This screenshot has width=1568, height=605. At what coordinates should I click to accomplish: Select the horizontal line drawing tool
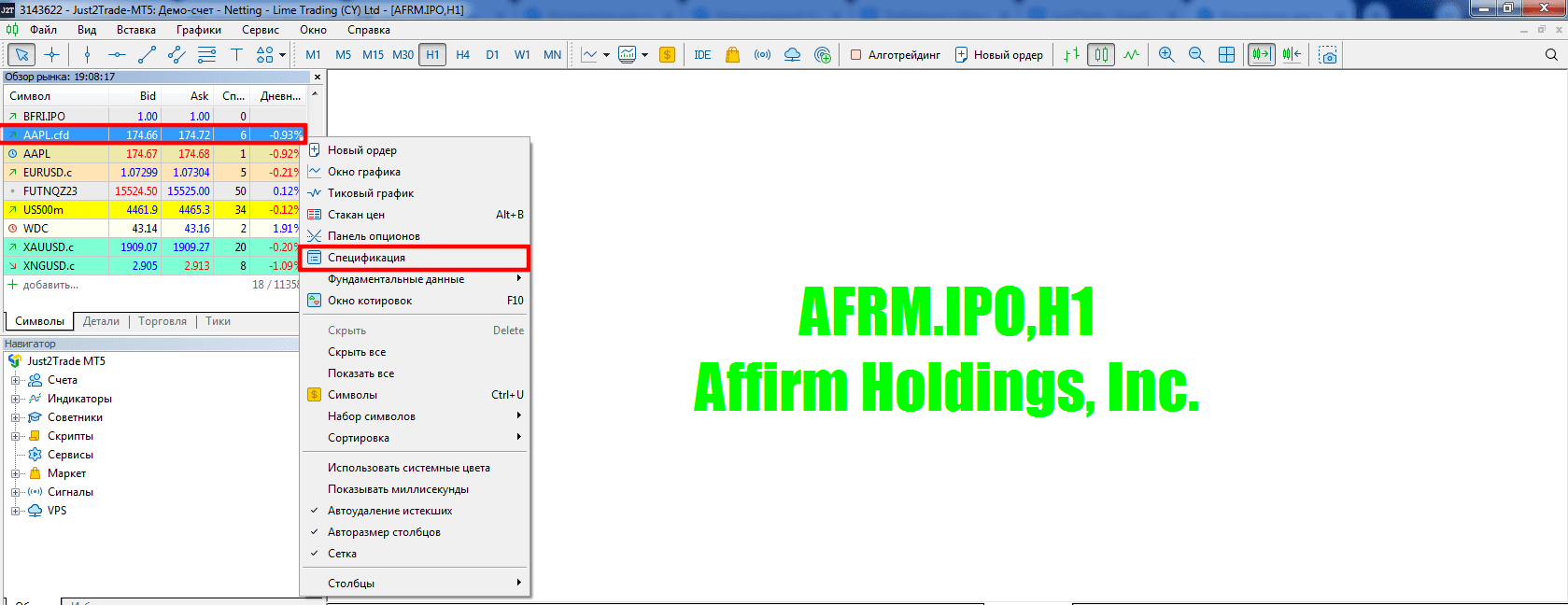point(117,55)
